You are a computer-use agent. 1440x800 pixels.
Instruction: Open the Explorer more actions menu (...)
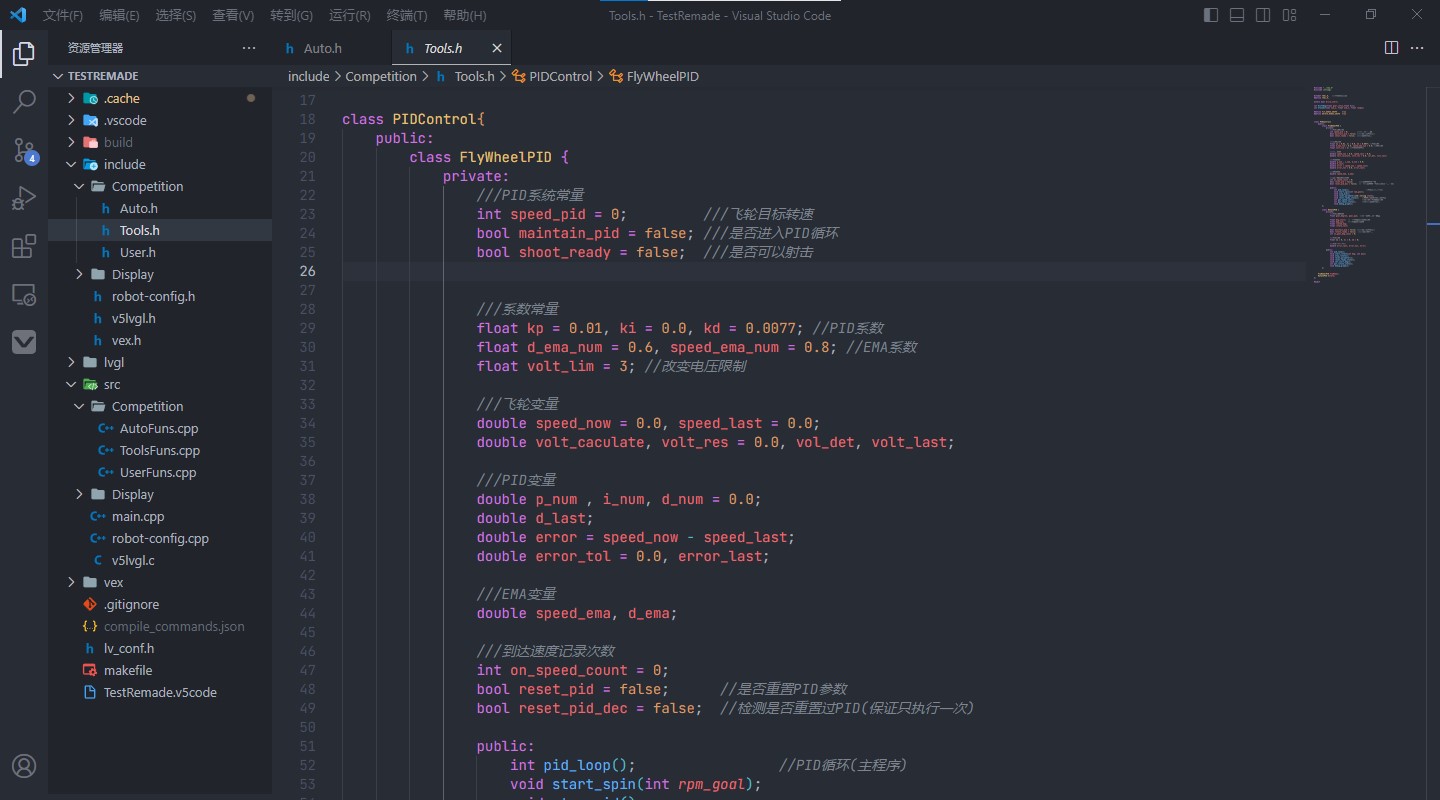(248, 47)
